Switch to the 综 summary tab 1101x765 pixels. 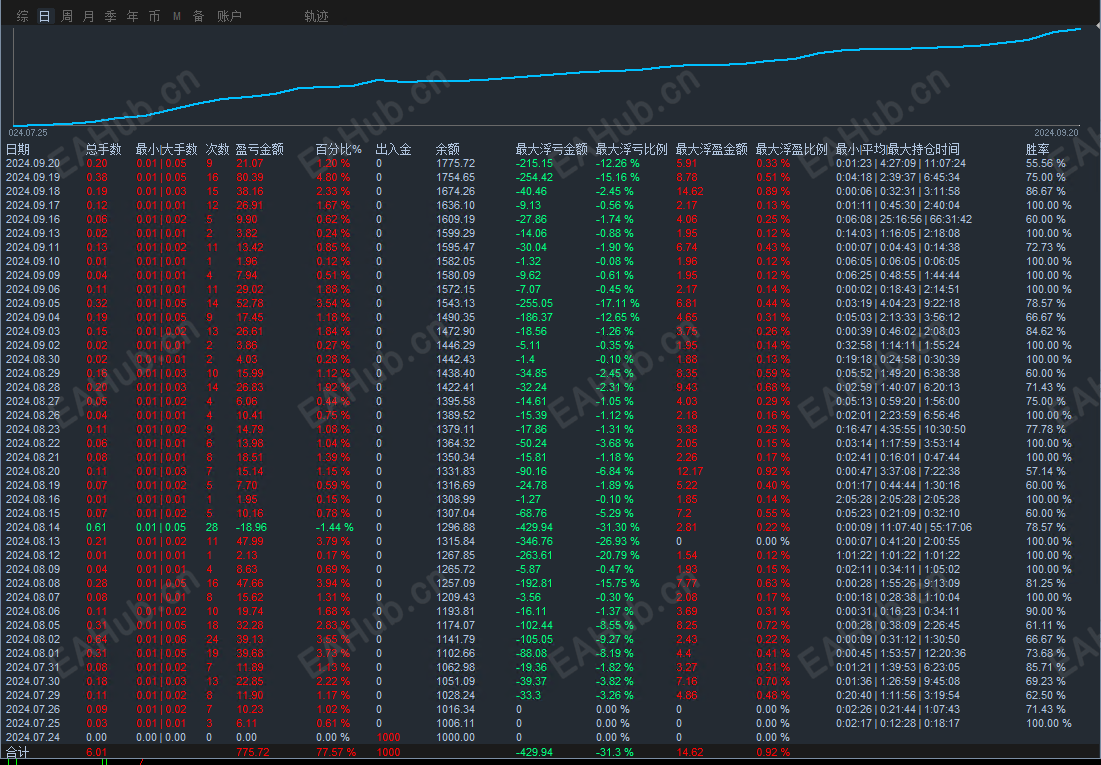22,16
